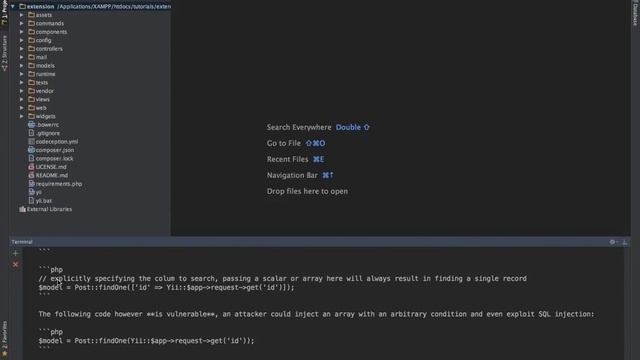Click the views folder icon
This screenshot has width=640, height=360.
[31, 99]
